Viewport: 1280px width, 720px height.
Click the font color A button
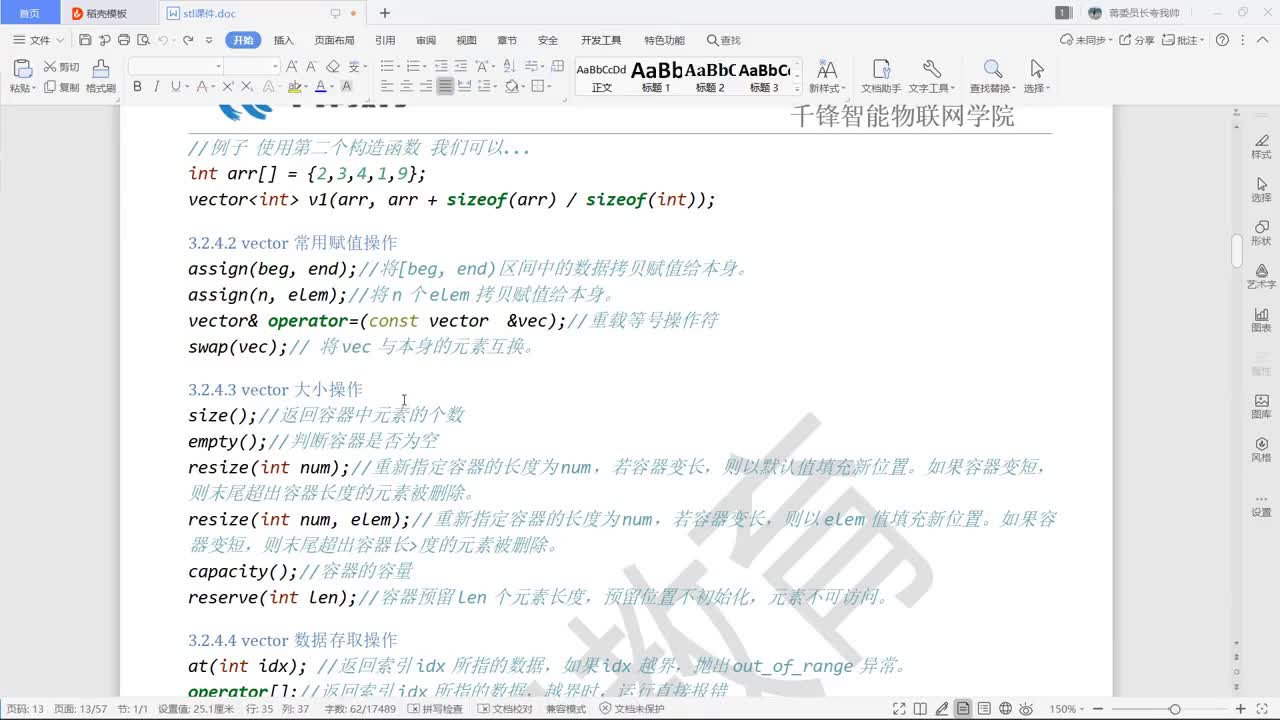[320, 87]
